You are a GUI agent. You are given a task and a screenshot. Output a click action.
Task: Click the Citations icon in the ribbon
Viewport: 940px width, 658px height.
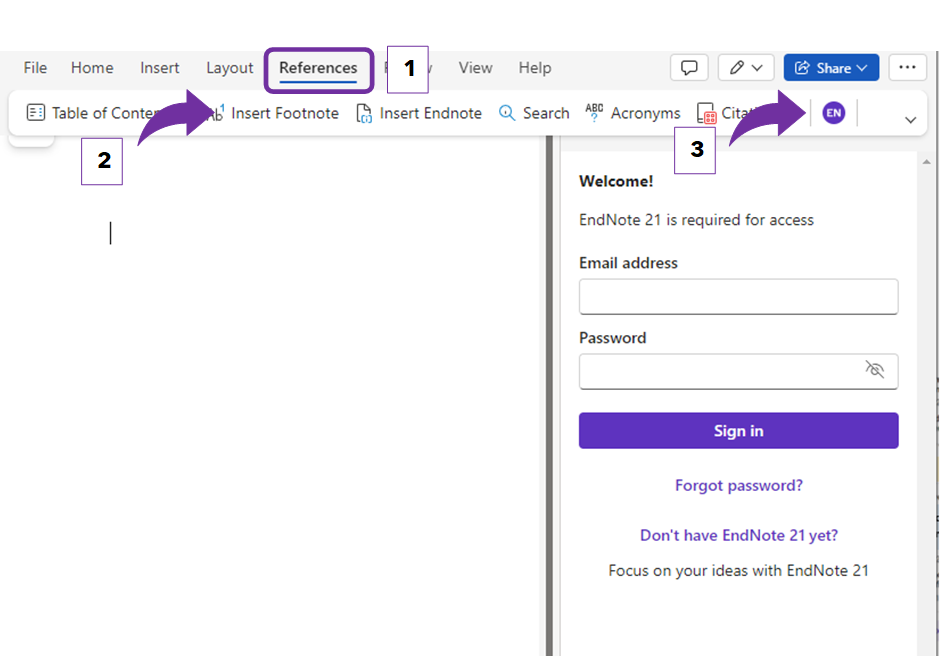(x=706, y=113)
